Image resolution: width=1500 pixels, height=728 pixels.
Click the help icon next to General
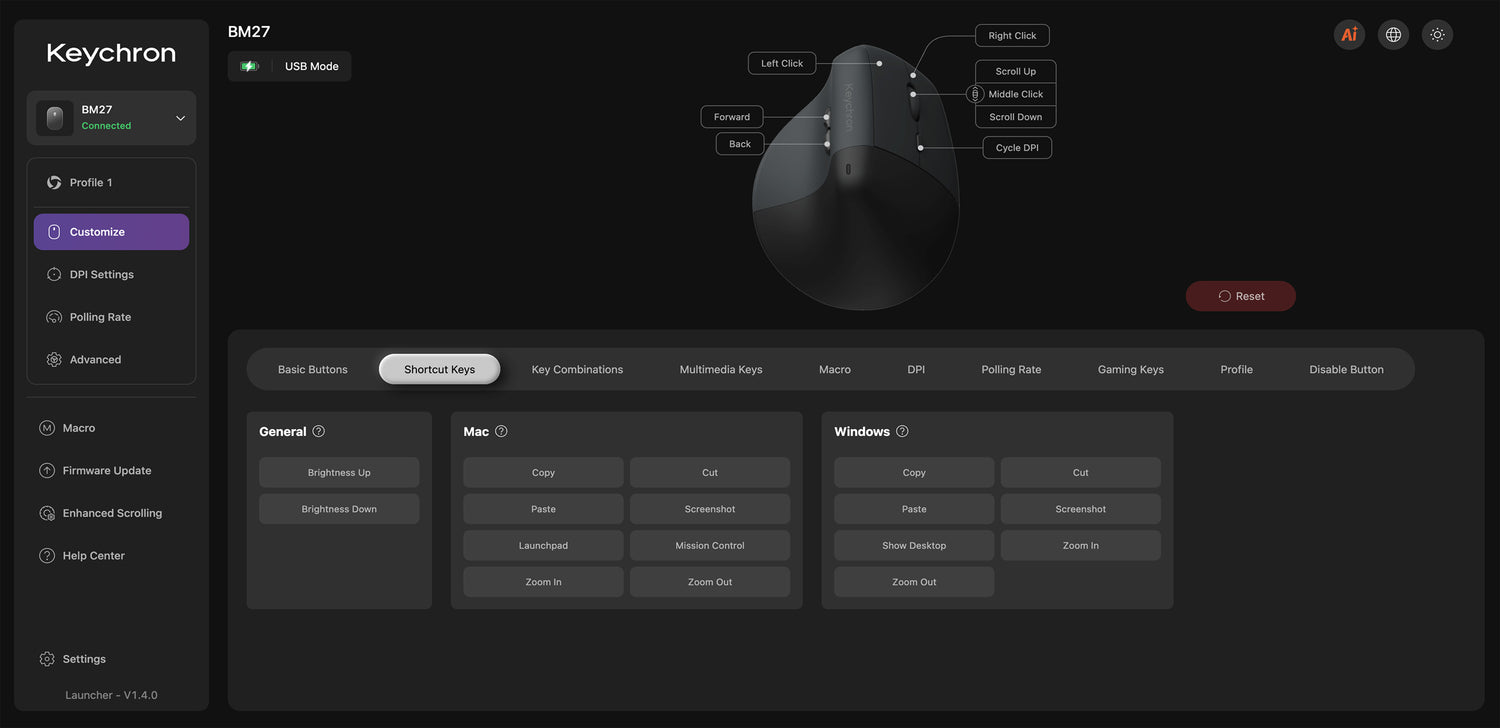tap(319, 431)
